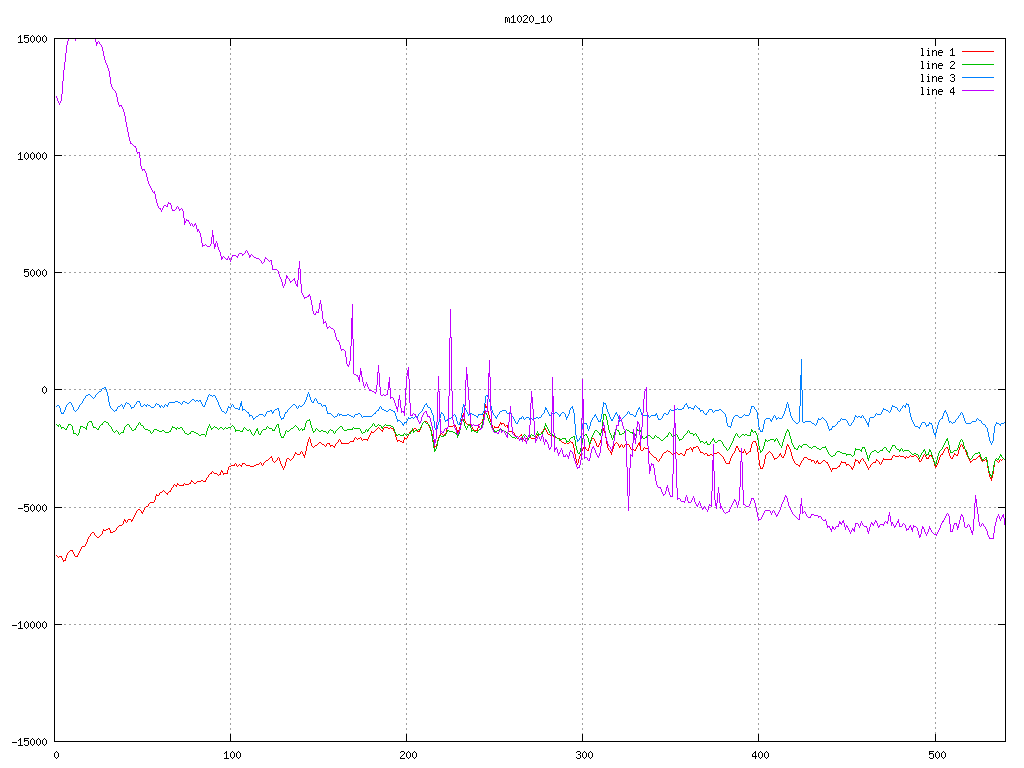This screenshot has width=1024, height=768.
Task: Choose the "line 4" legend entry text
Action: coord(937,91)
